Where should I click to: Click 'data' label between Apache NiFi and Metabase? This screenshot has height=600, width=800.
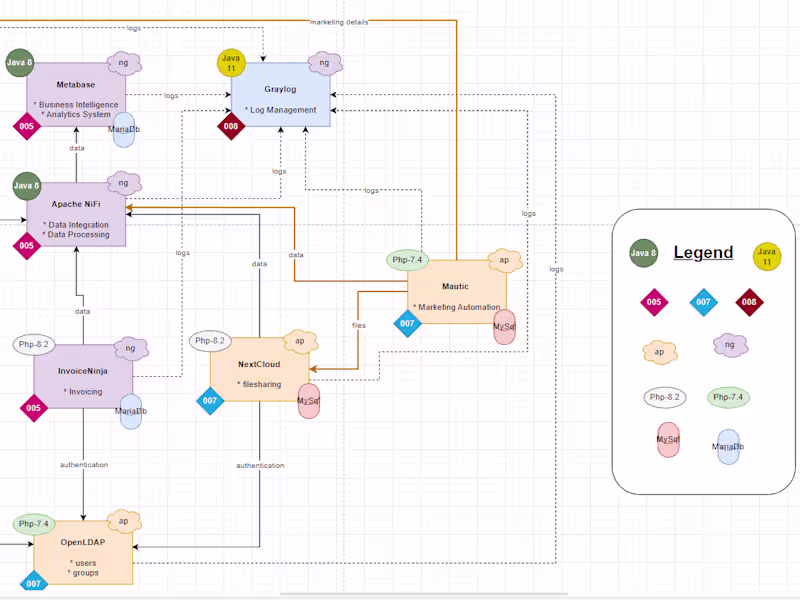pos(77,148)
